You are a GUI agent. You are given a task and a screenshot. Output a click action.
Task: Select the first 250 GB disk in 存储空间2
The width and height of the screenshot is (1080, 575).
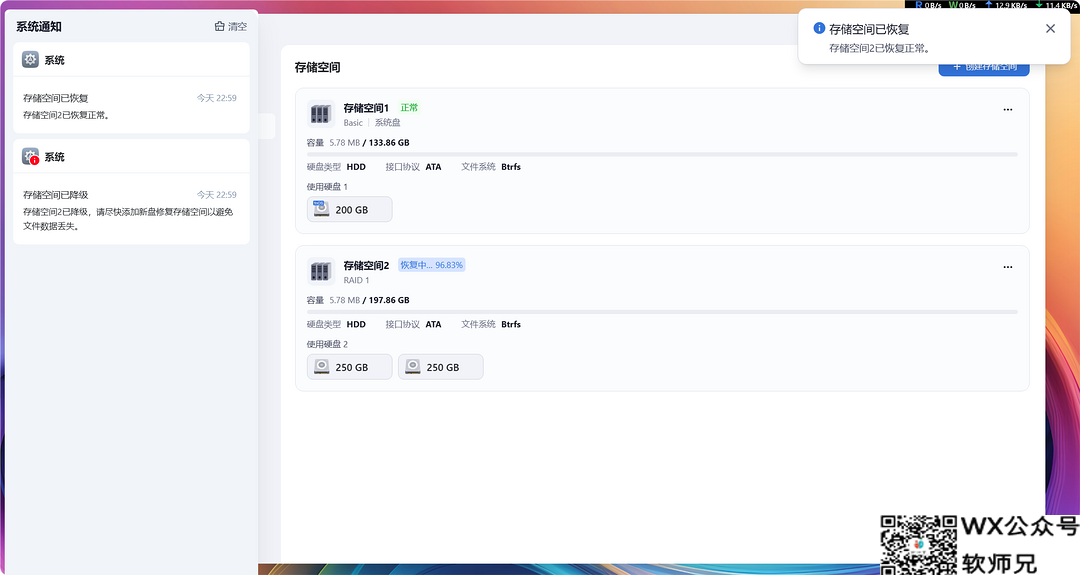coord(349,367)
